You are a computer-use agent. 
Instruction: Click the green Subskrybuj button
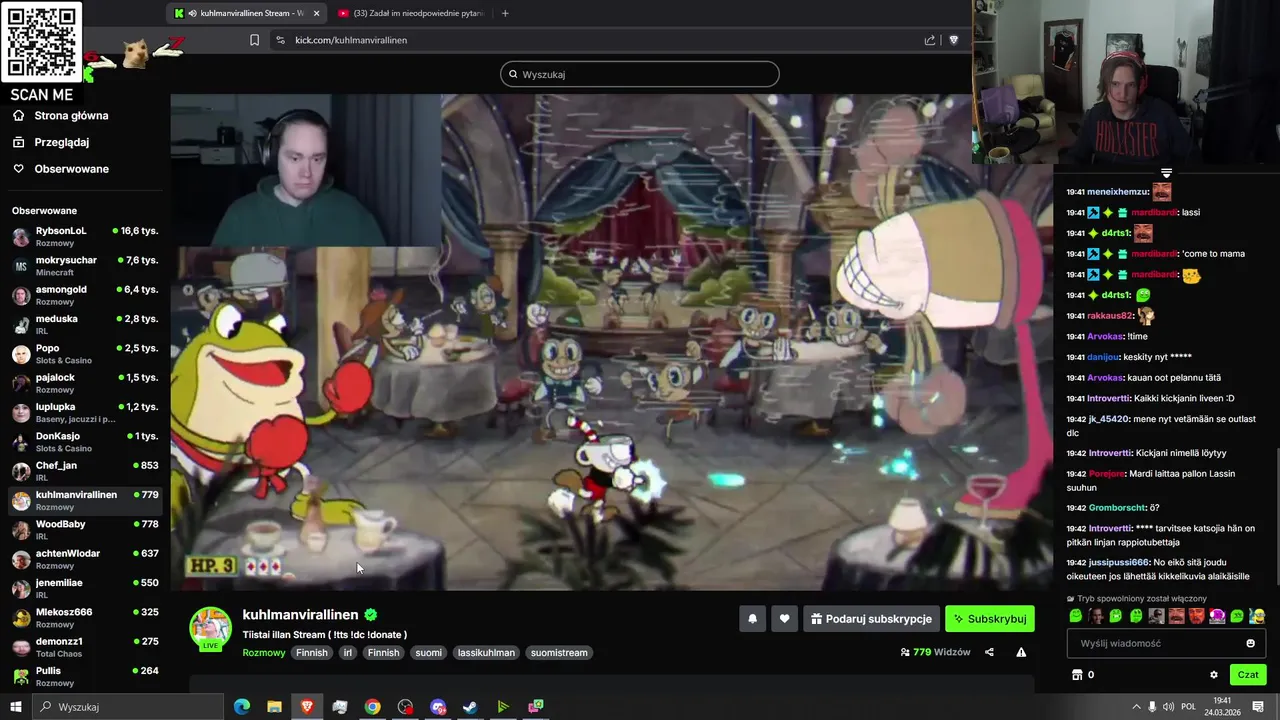pos(990,619)
